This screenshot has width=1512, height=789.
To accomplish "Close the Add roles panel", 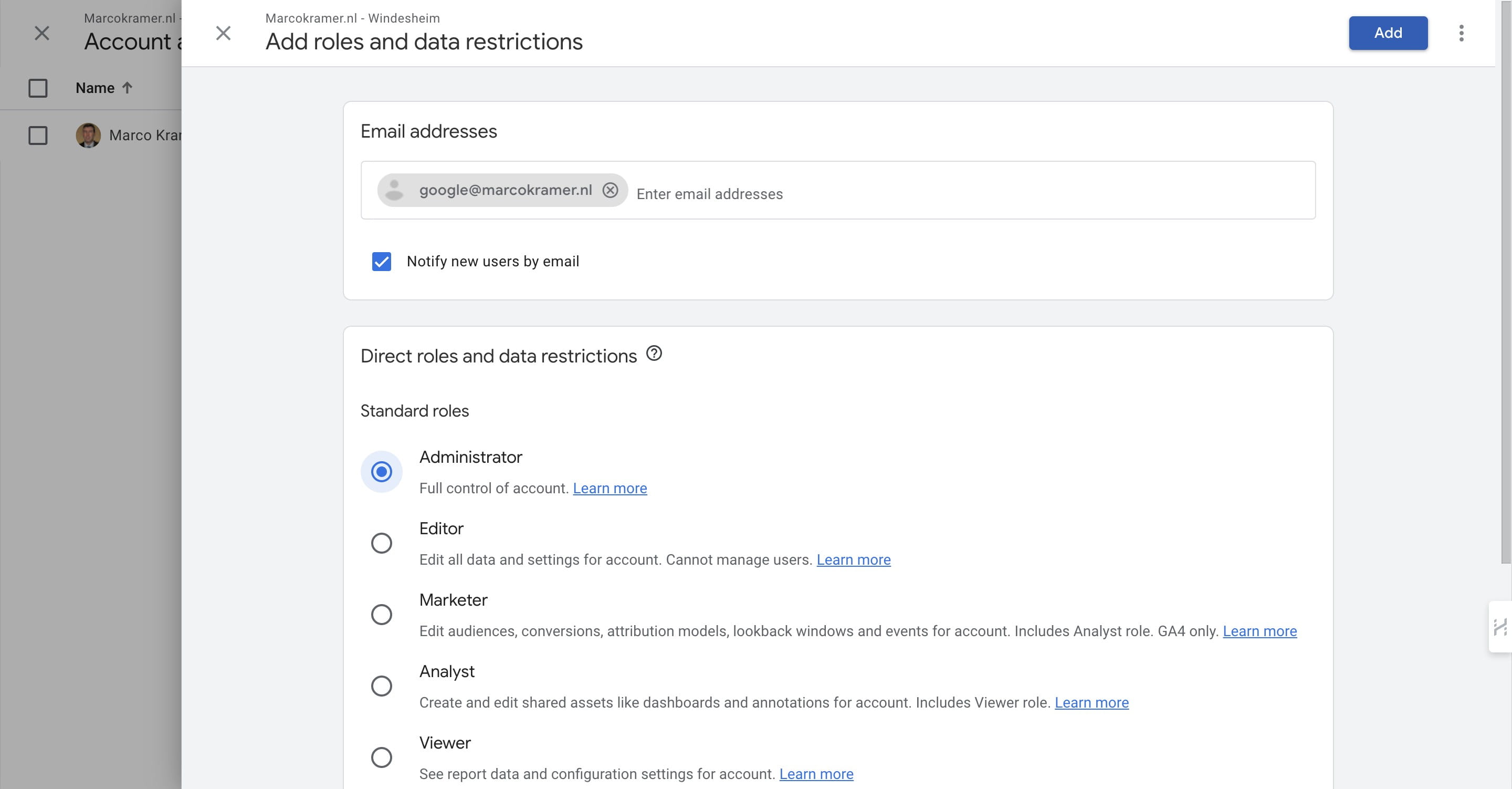I will (223, 33).
